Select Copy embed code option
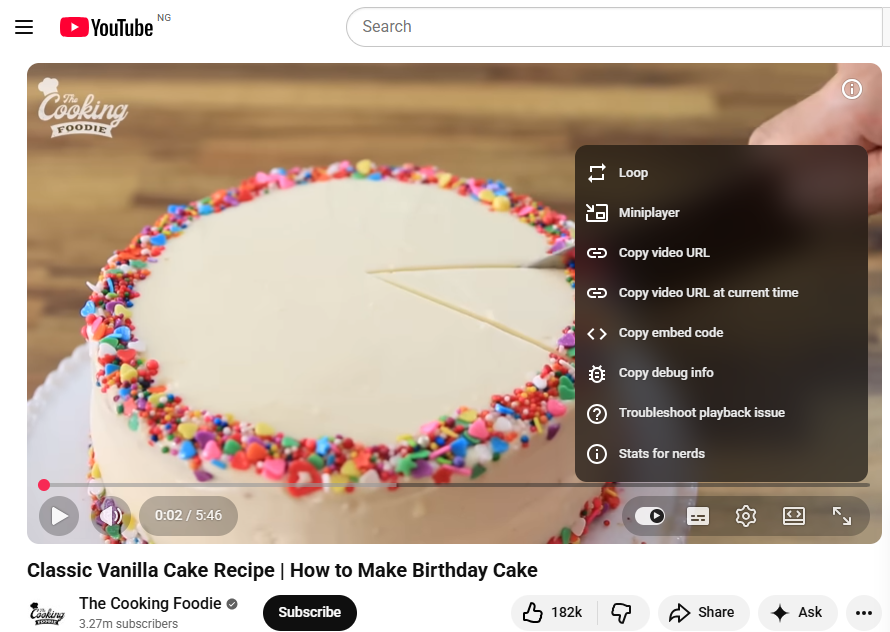 tap(670, 333)
